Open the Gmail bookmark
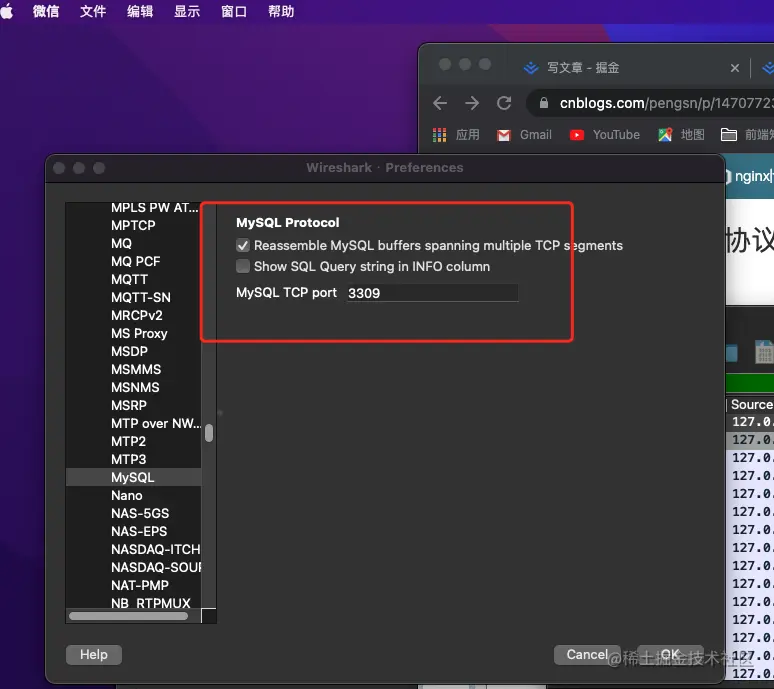Viewport: 774px width, 689px height. point(524,135)
